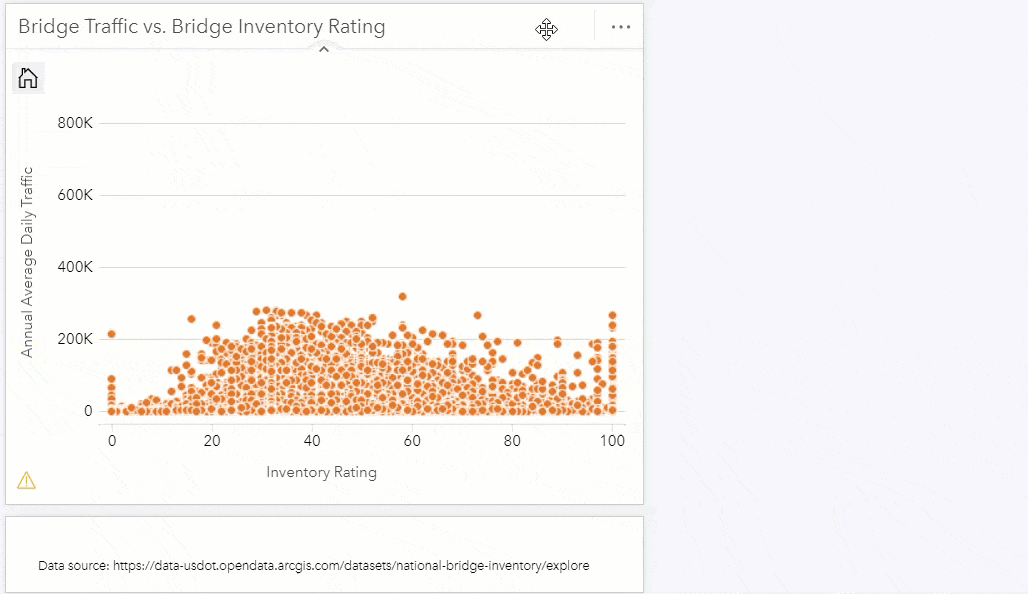Click the 200K y-axis label
This screenshot has width=1028, height=594.
pos(75,340)
